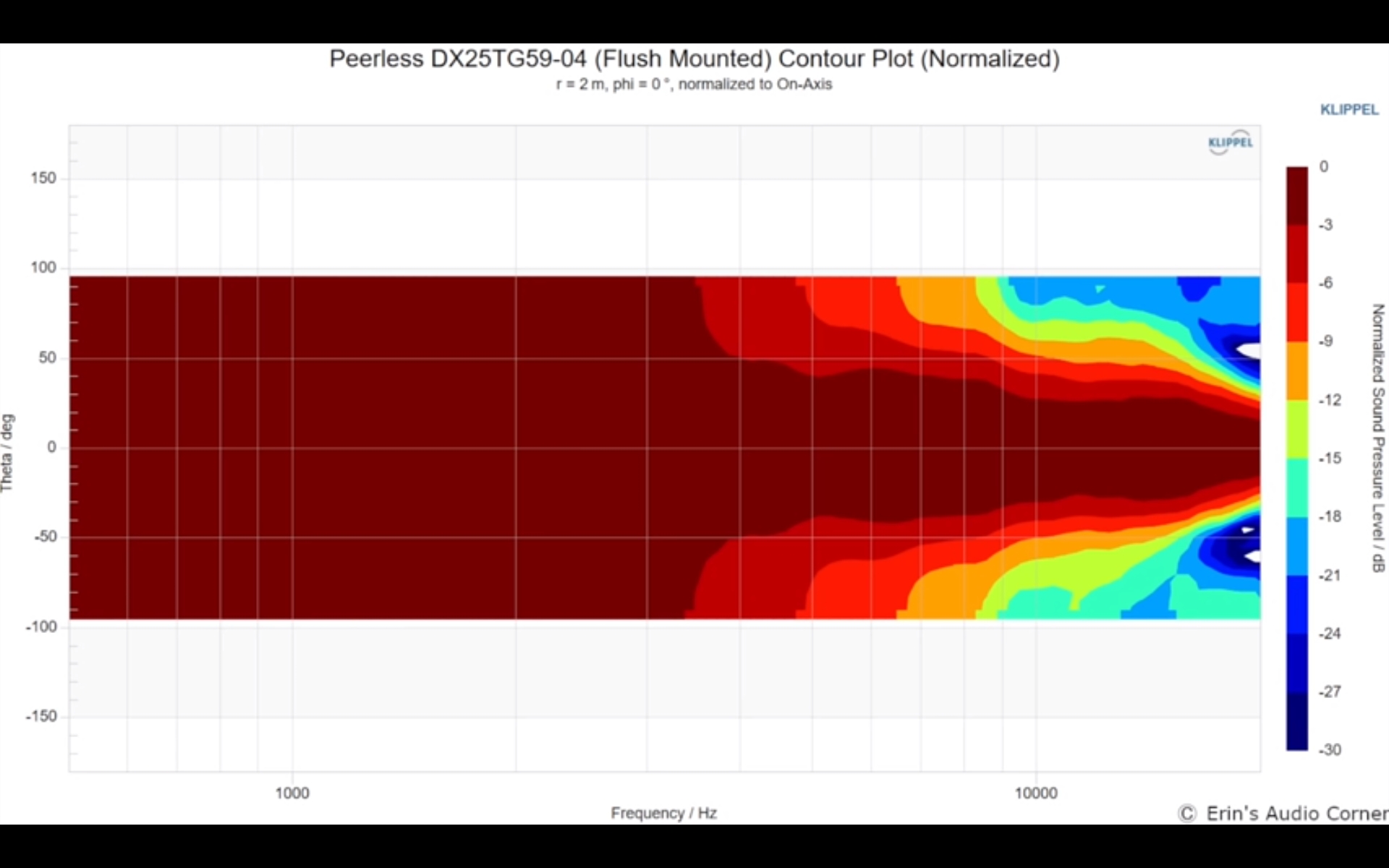Click the 0 theta tick label
Viewport: 1389px width, 868px height.
point(52,447)
